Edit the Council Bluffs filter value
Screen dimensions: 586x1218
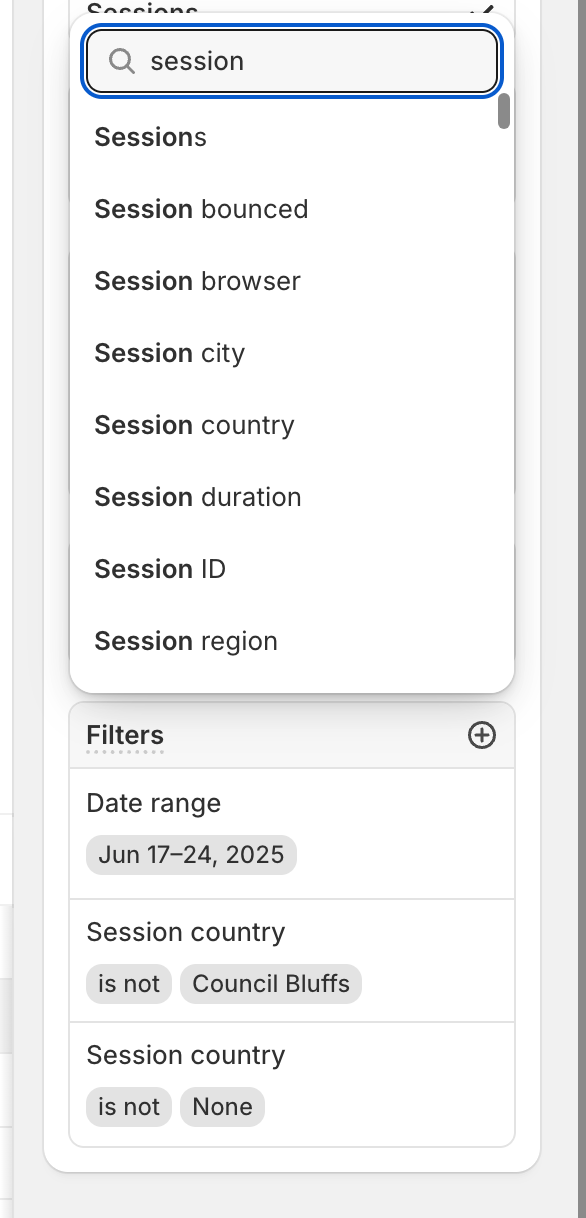point(271,984)
